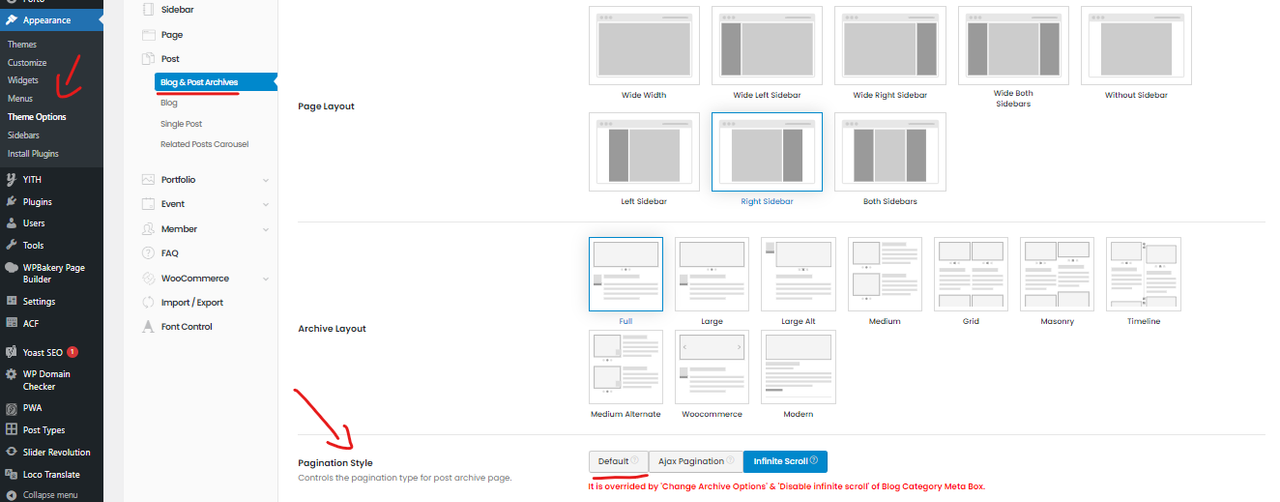1280x502 pixels.
Task: Click the WooCommerce cart icon
Action: pyautogui.click(x=148, y=278)
